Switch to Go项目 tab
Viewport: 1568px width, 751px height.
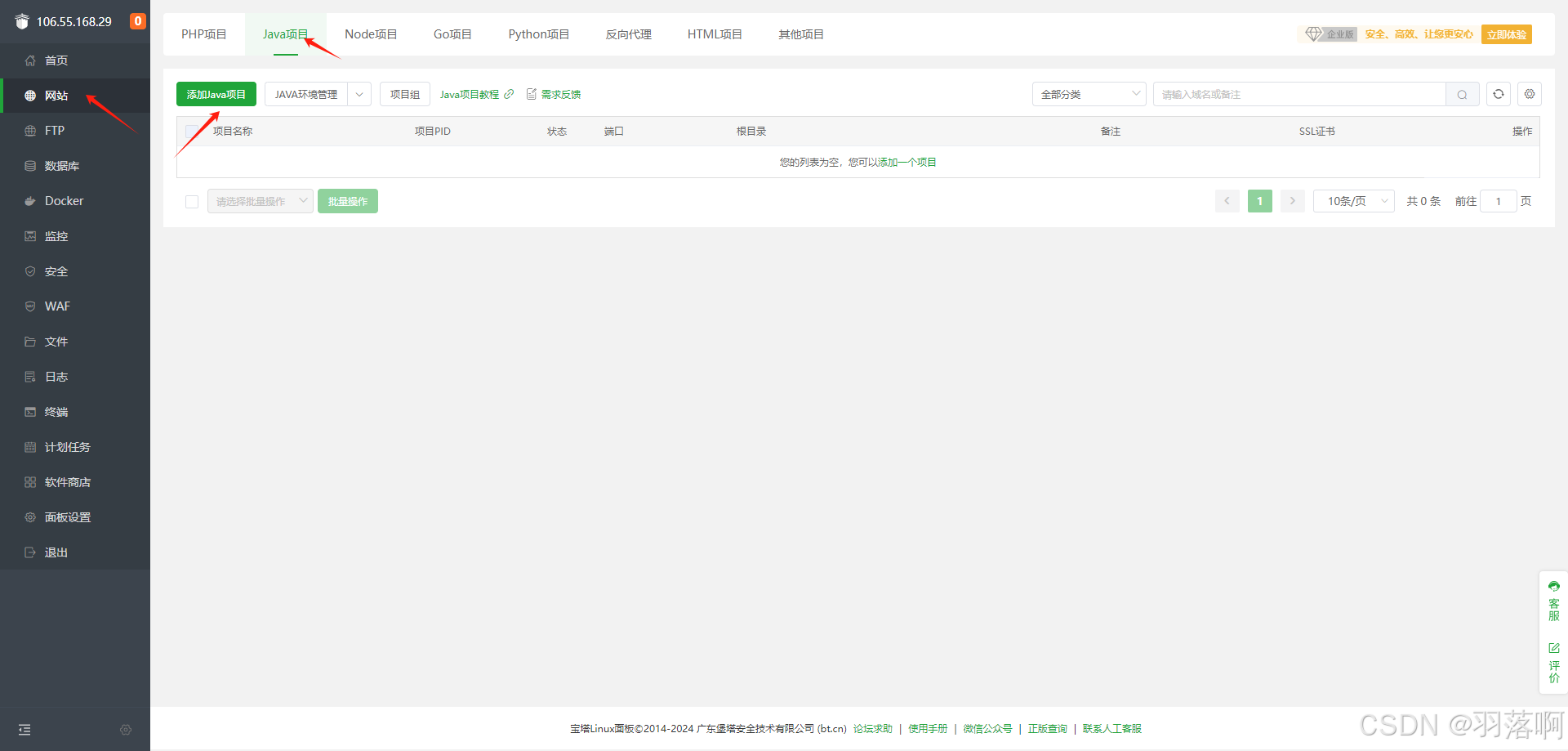(x=452, y=34)
